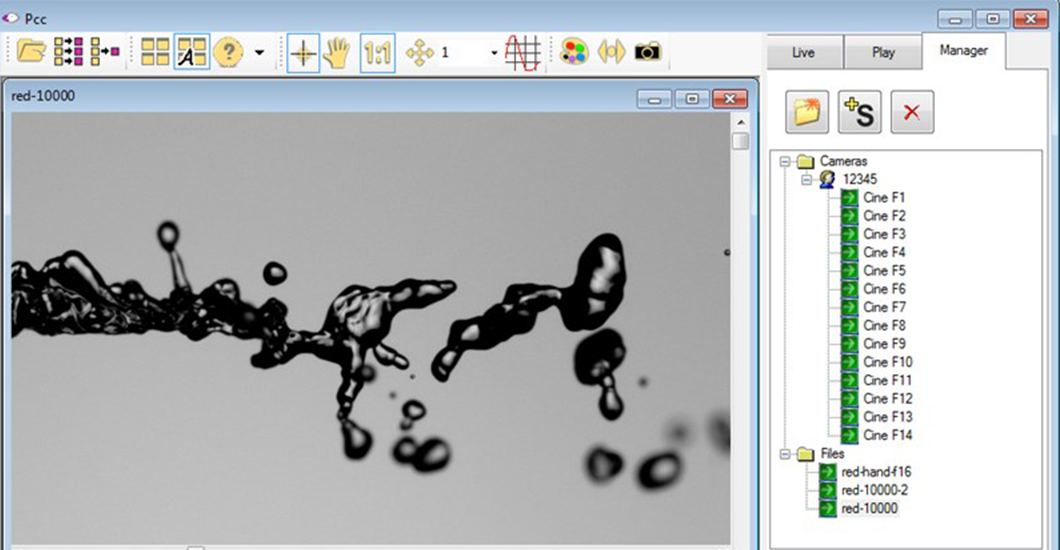Select Cine F12 in camera tree
This screenshot has width=1060, height=550.
888,399
